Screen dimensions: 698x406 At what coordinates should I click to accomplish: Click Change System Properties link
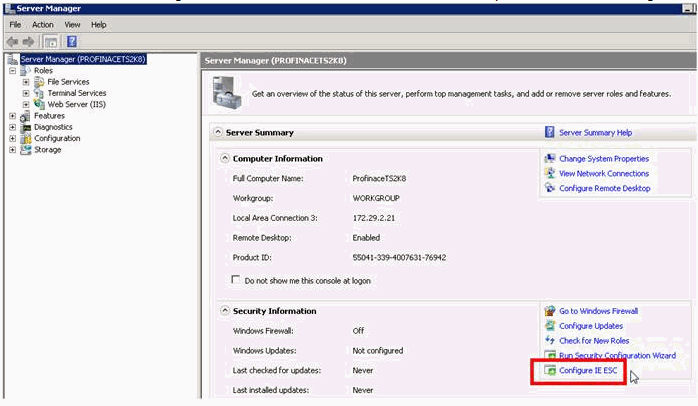[x=603, y=158]
